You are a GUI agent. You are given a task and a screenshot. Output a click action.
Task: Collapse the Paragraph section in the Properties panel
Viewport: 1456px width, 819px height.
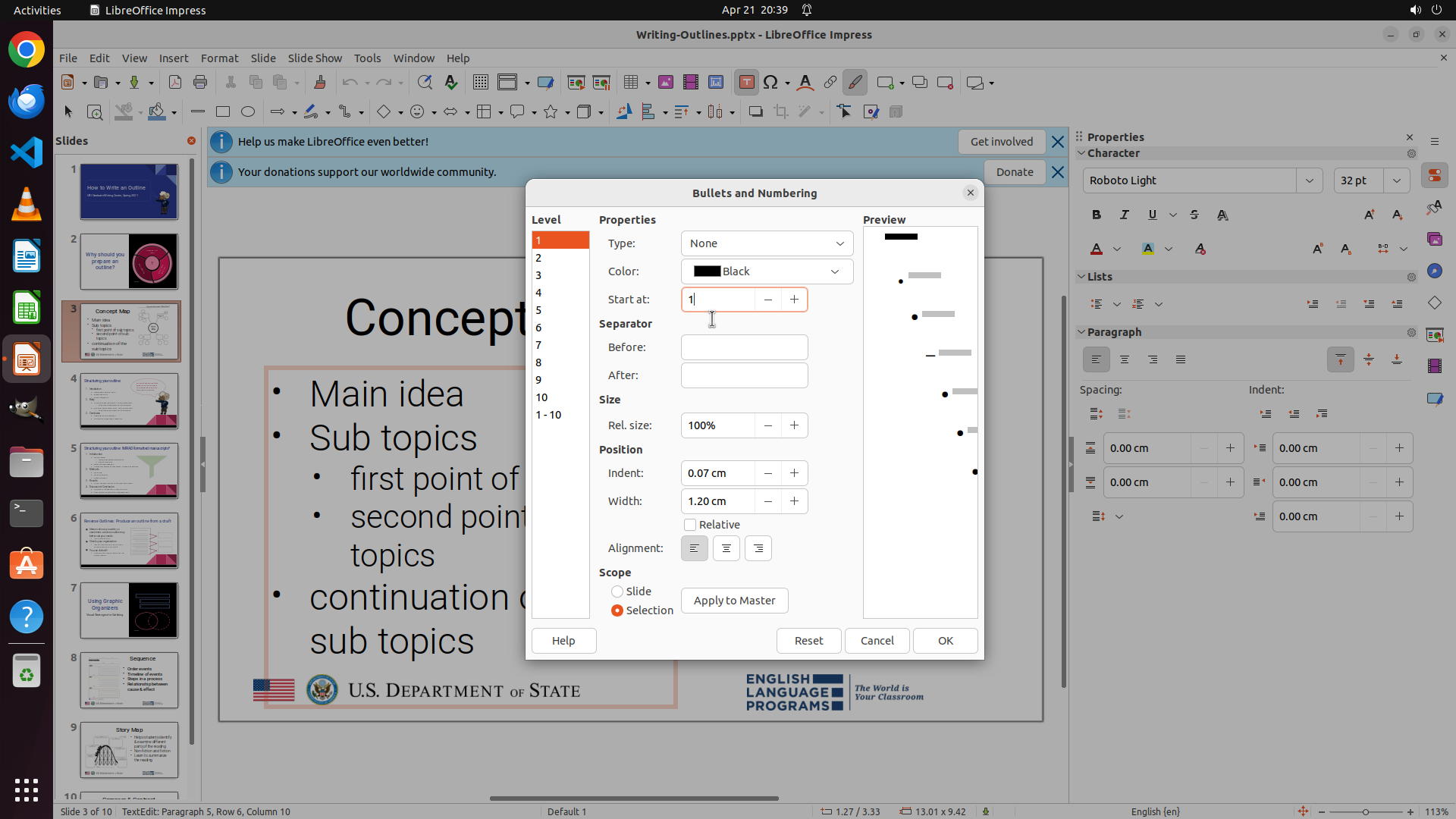(1082, 332)
